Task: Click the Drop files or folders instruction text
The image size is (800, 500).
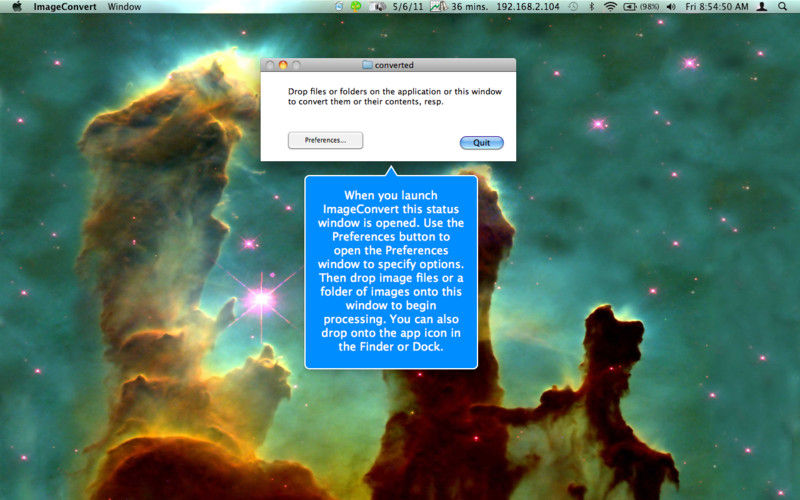Action: pos(394,96)
